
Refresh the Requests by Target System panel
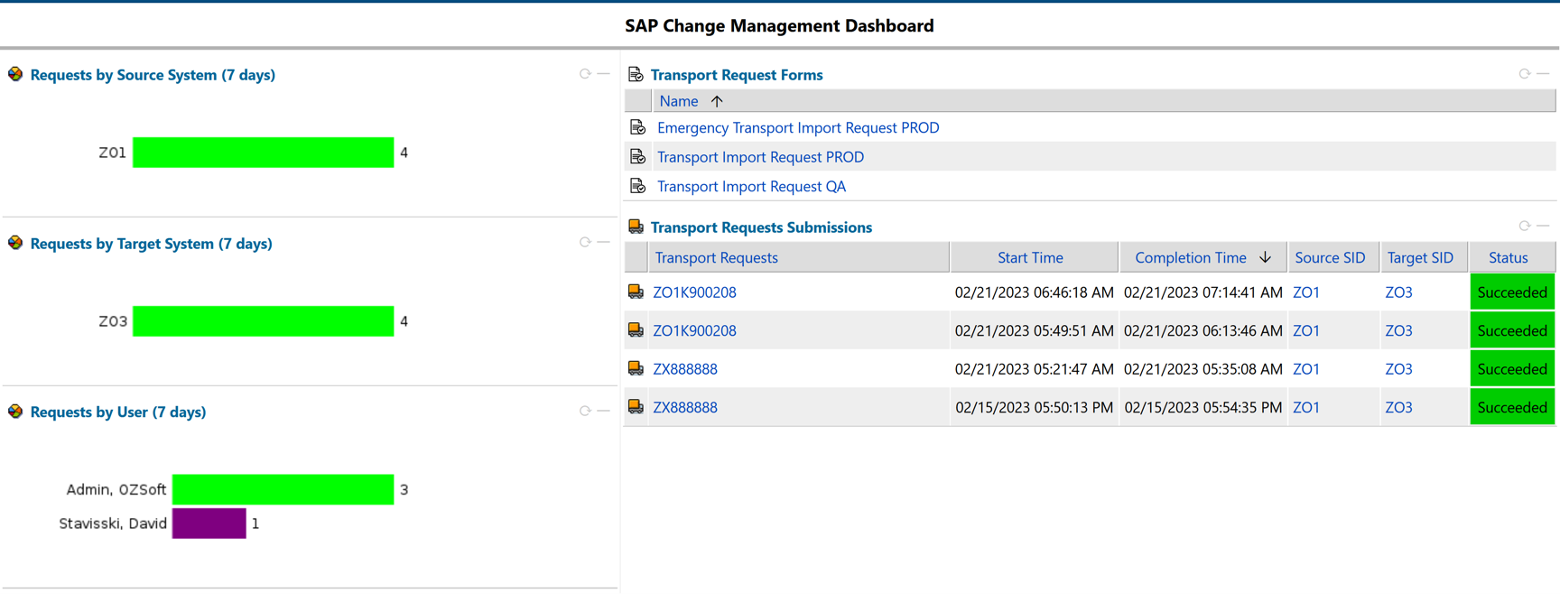tap(585, 242)
